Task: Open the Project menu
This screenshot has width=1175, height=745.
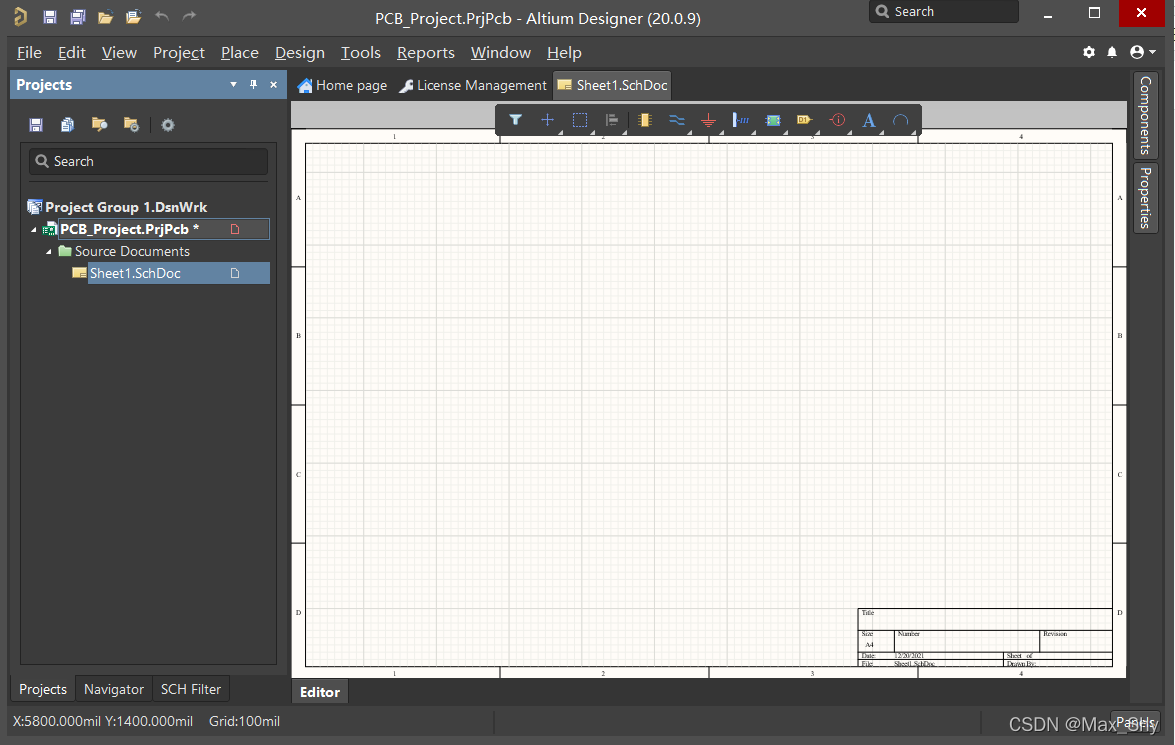Action: coord(178,52)
